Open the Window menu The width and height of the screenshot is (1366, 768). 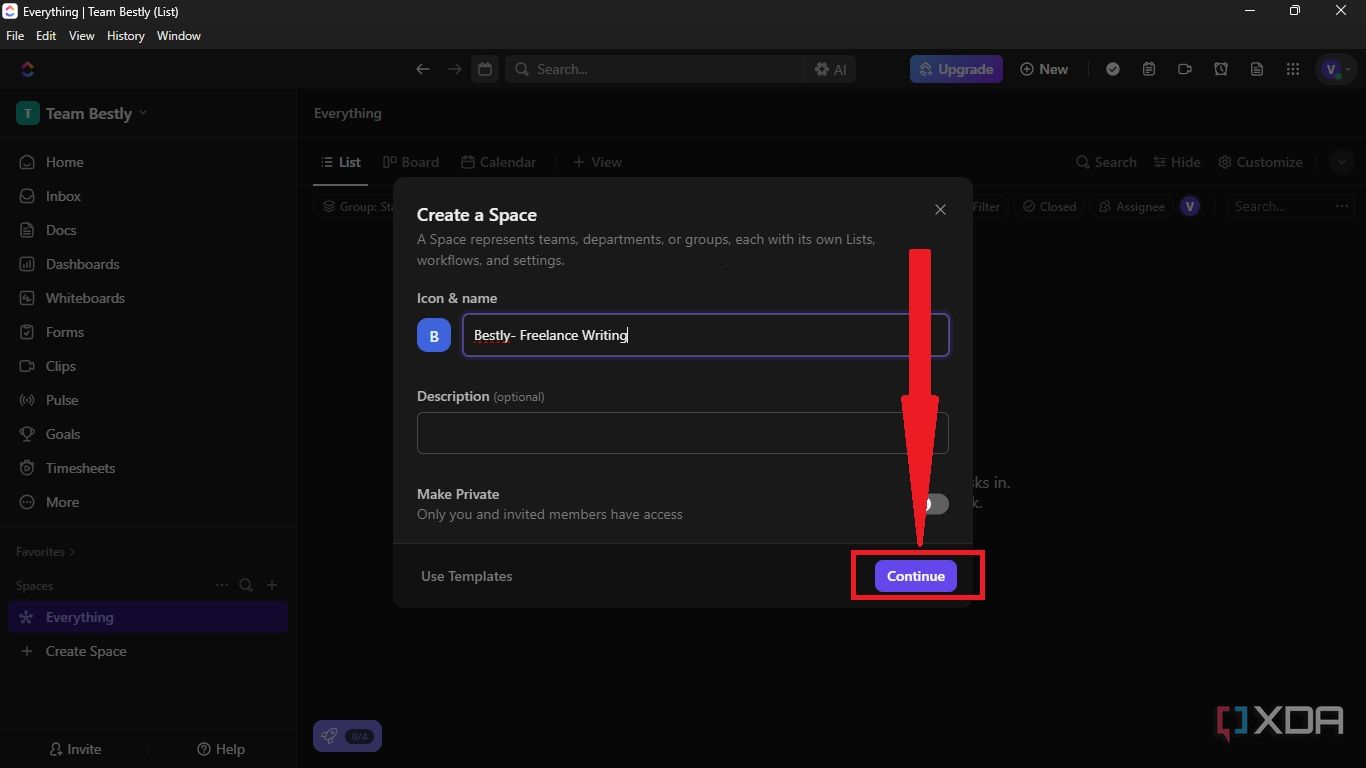pos(179,36)
